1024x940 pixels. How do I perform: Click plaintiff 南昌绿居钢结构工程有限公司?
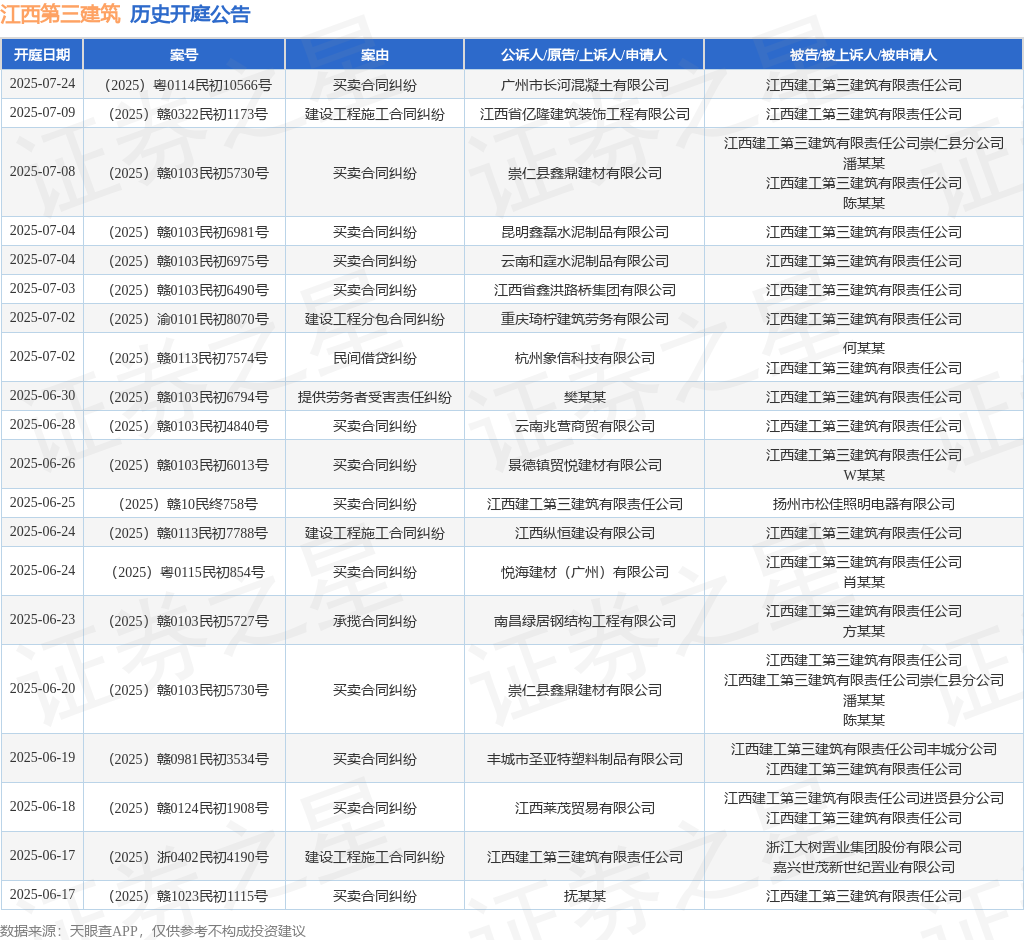click(585, 622)
